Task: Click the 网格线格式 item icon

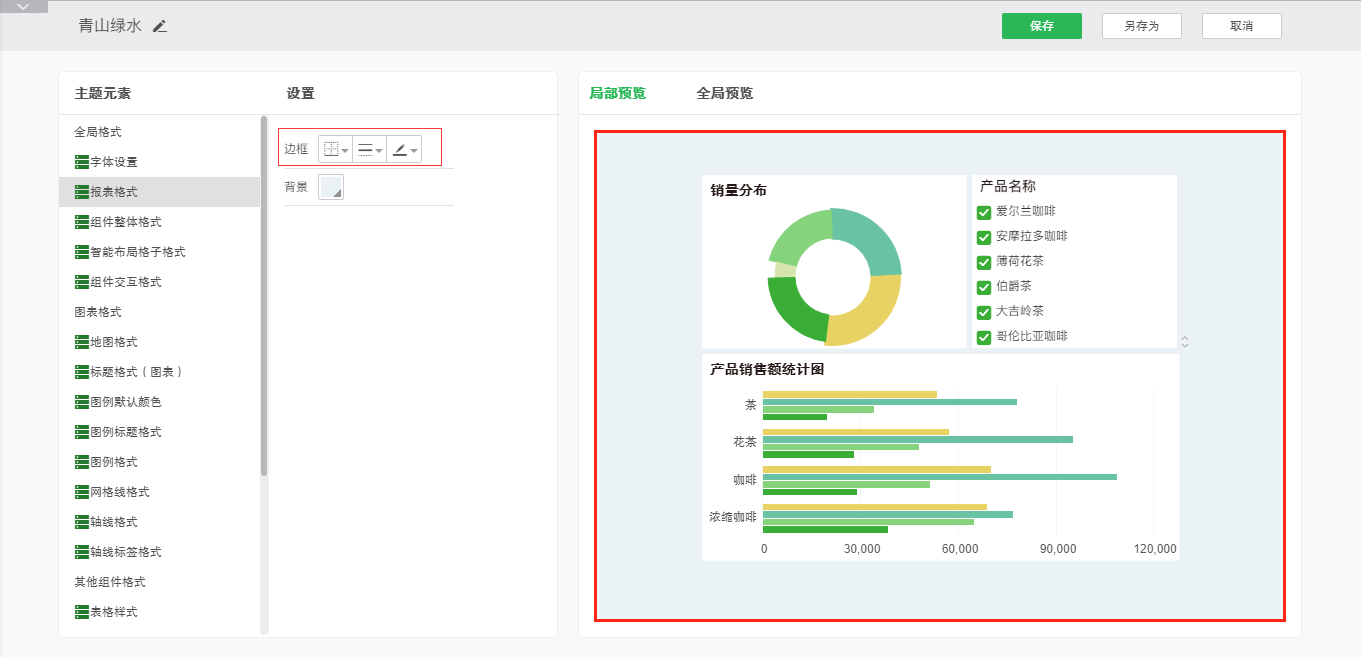Action: [x=82, y=492]
